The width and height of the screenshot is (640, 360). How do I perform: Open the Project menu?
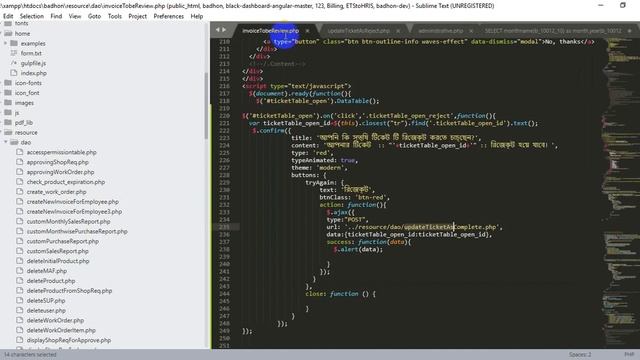(138, 16)
